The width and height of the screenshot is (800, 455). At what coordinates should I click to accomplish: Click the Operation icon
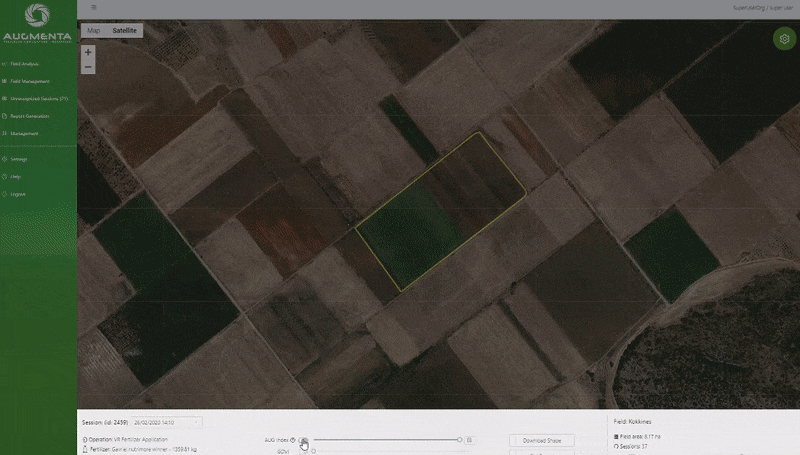point(85,439)
